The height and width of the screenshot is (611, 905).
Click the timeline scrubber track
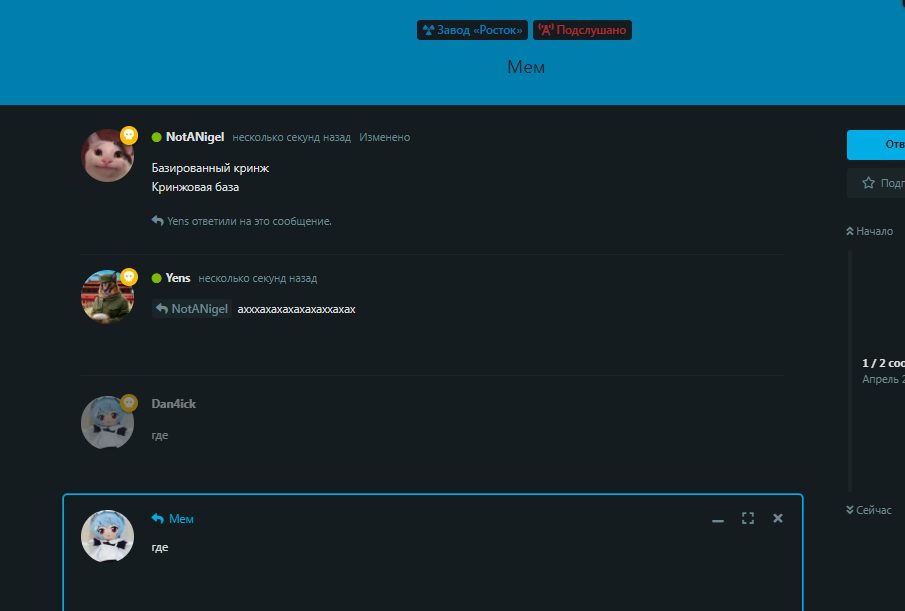(x=850, y=369)
